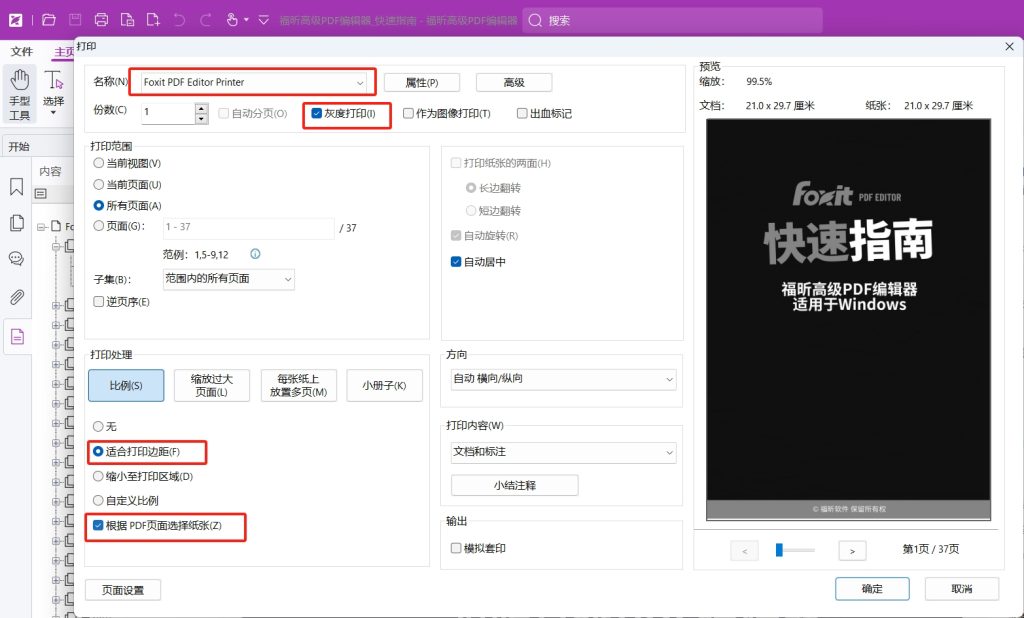The image size is (1024, 618).
Task: Open 页面设置 page setup
Action: pyautogui.click(x=123, y=590)
